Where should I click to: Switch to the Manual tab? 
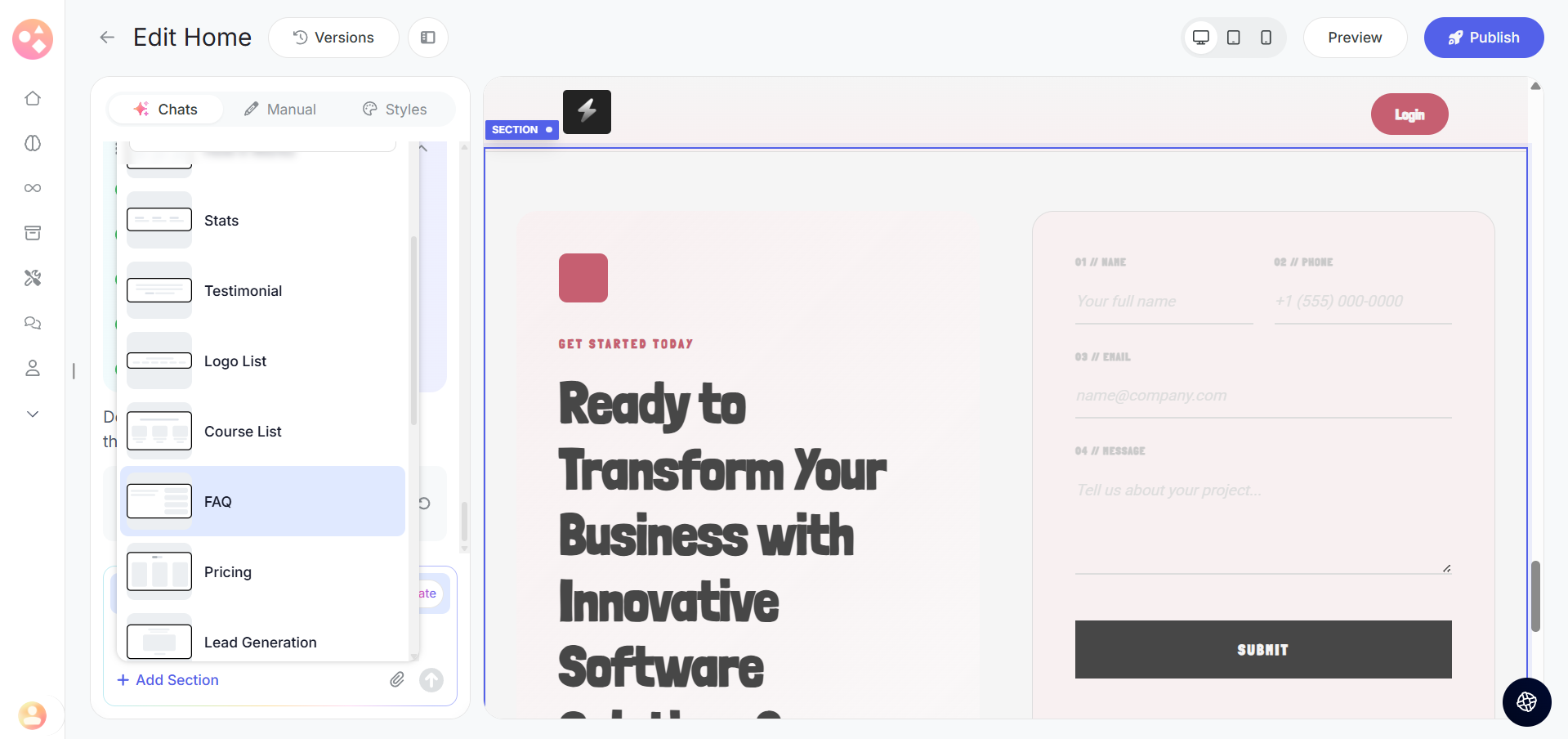point(280,110)
